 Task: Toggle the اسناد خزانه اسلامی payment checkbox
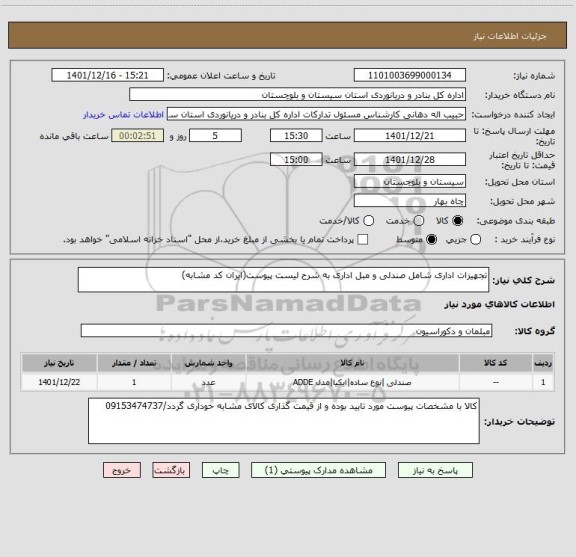(x=363, y=240)
